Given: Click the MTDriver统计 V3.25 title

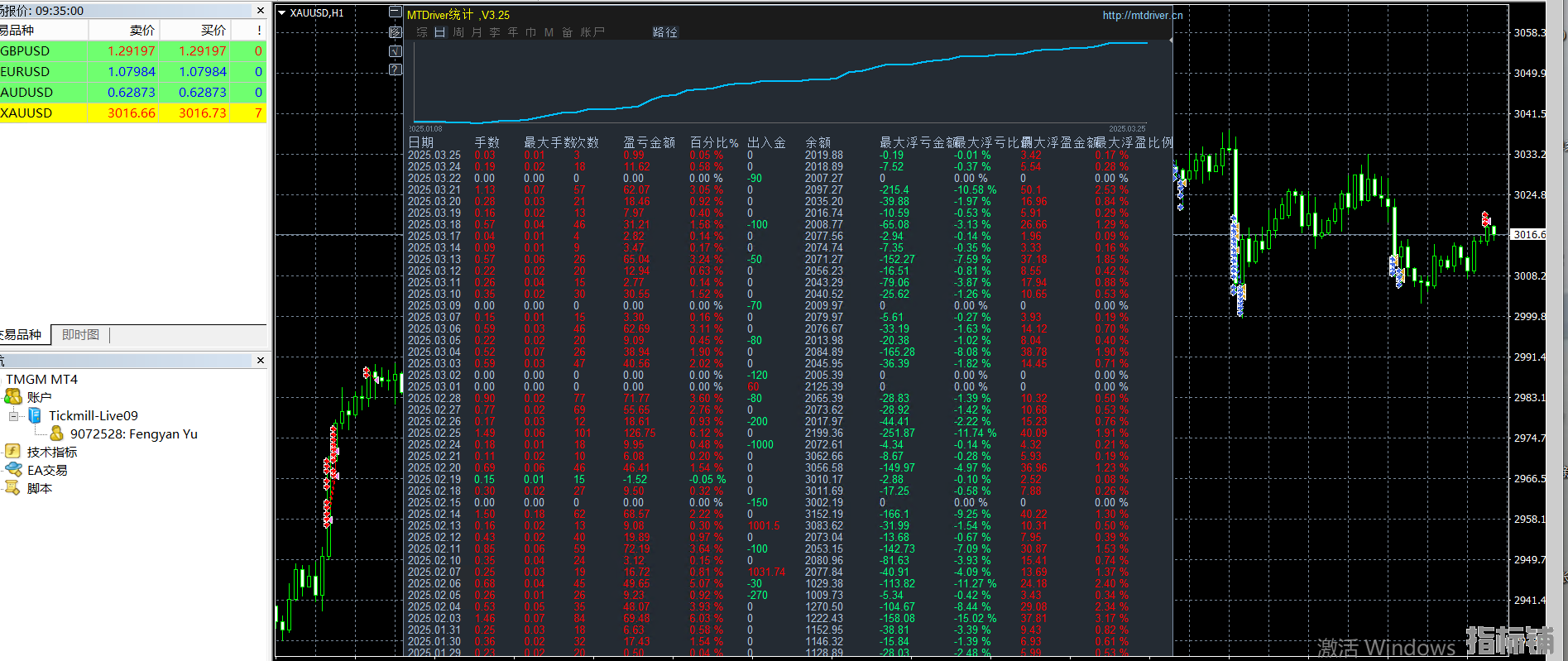Looking at the screenshot, I should pos(458,15).
